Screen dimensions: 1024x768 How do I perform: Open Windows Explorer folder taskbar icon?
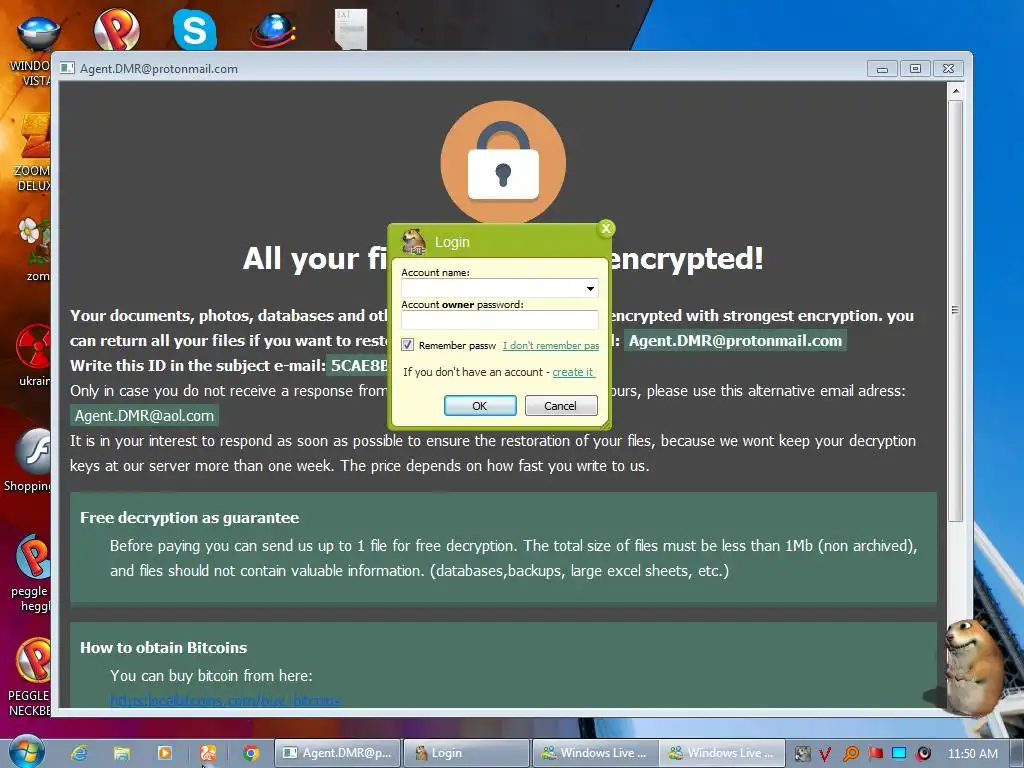point(121,753)
